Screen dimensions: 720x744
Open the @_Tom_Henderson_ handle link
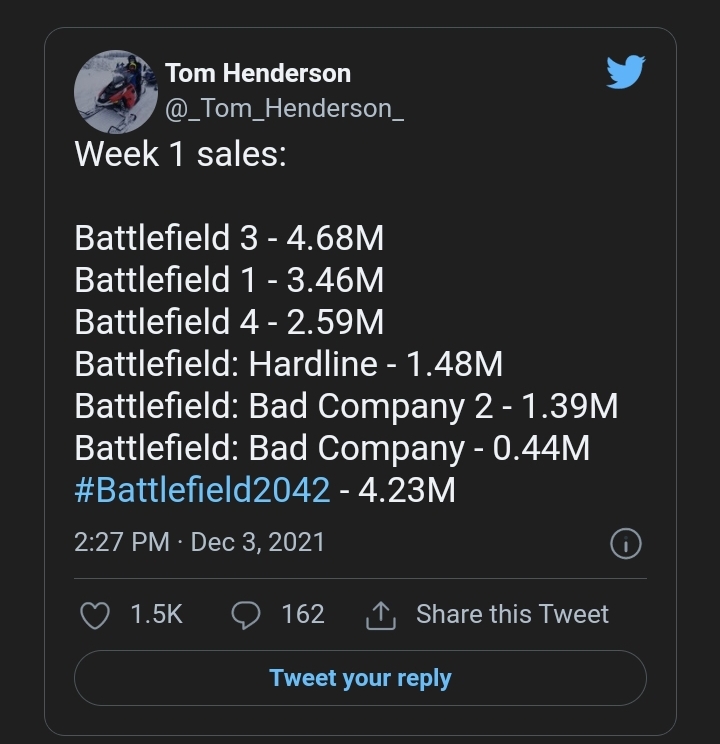point(284,109)
